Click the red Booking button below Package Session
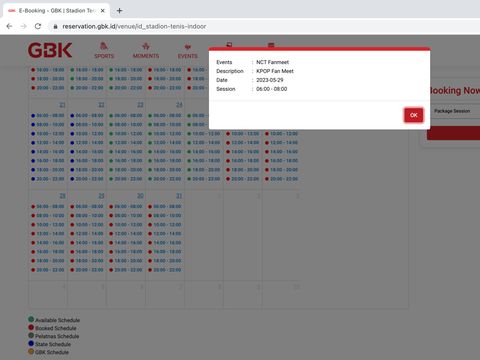480x360 pixels. [x=453, y=133]
